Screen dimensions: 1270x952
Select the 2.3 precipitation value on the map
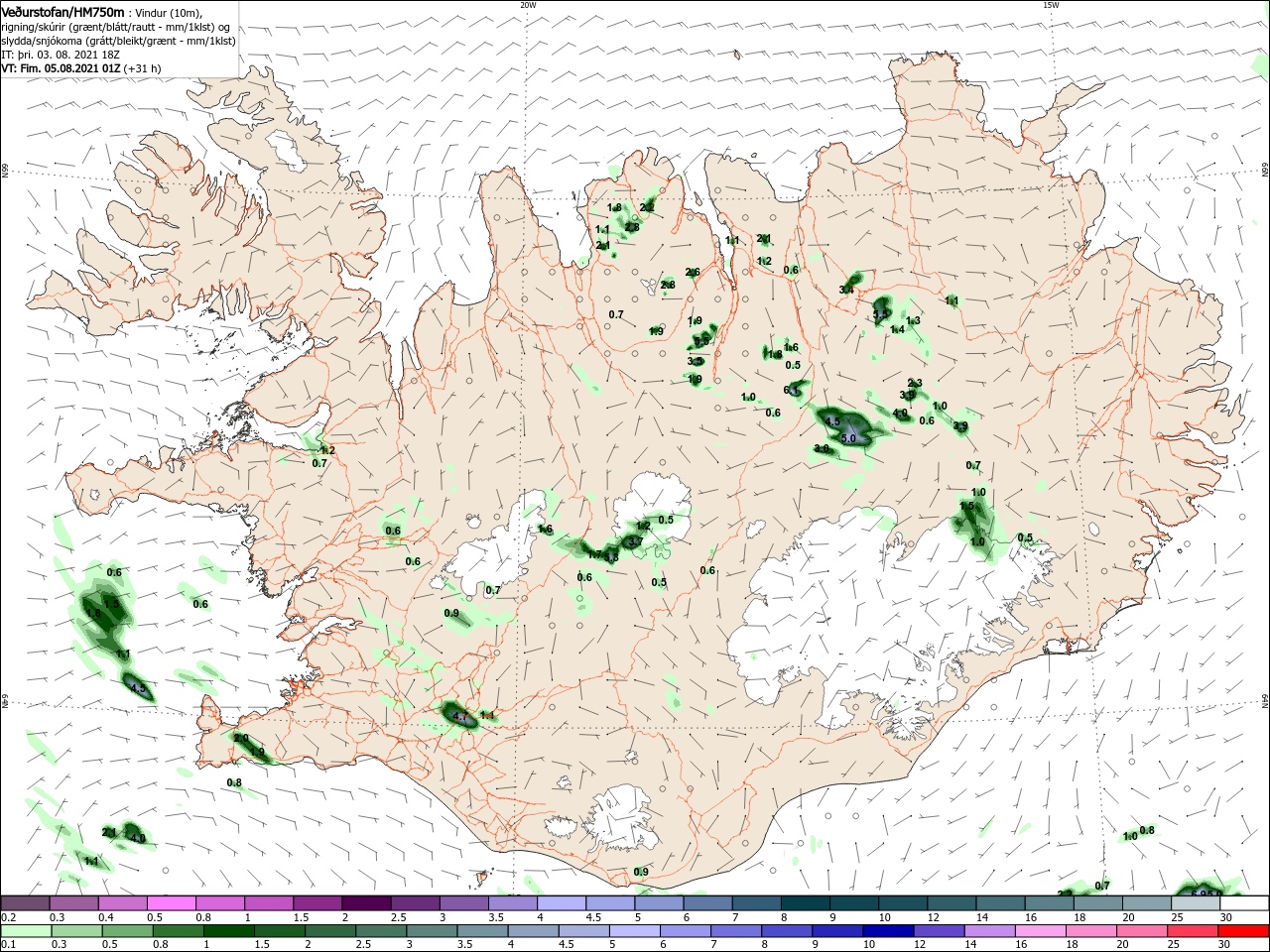click(915, 383)
